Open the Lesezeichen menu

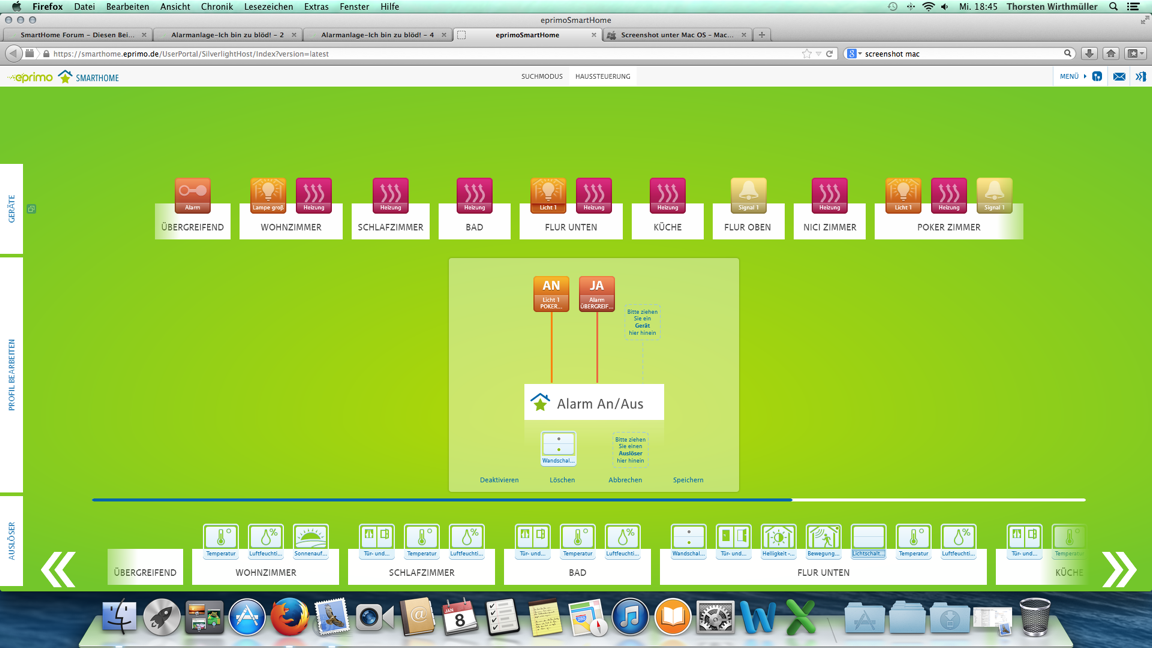click(x=268, y=7)
